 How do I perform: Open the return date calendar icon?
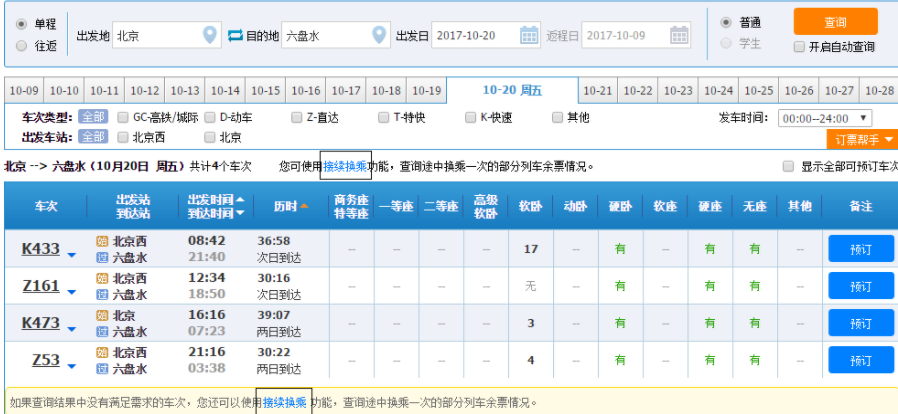pos(679,35)
